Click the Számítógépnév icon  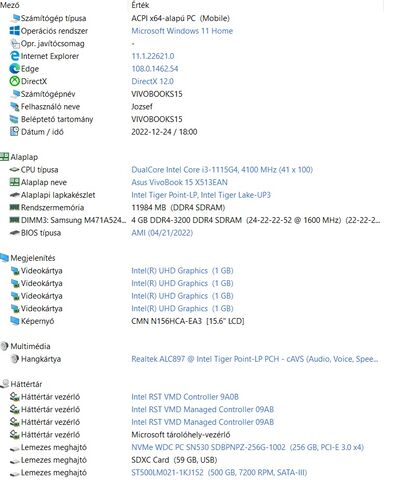coord(15,94)
